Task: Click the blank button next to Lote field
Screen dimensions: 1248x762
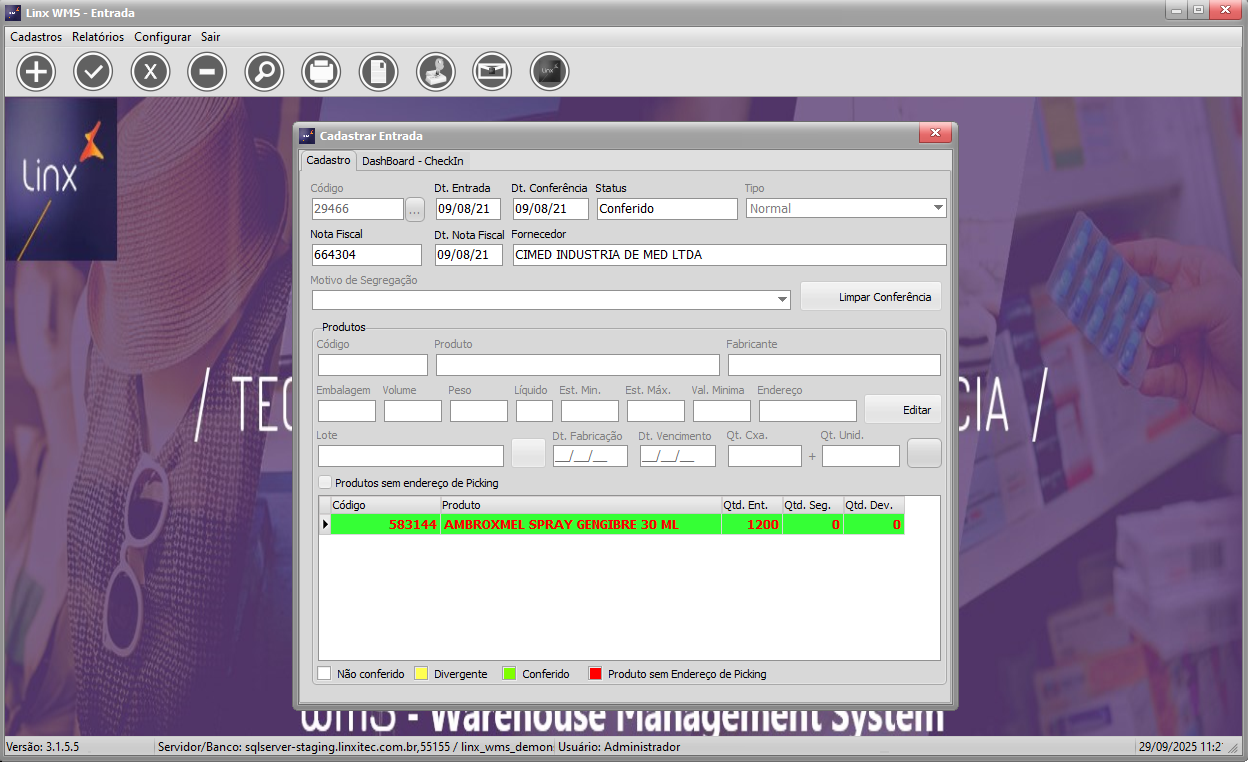Action: [528, 453]
